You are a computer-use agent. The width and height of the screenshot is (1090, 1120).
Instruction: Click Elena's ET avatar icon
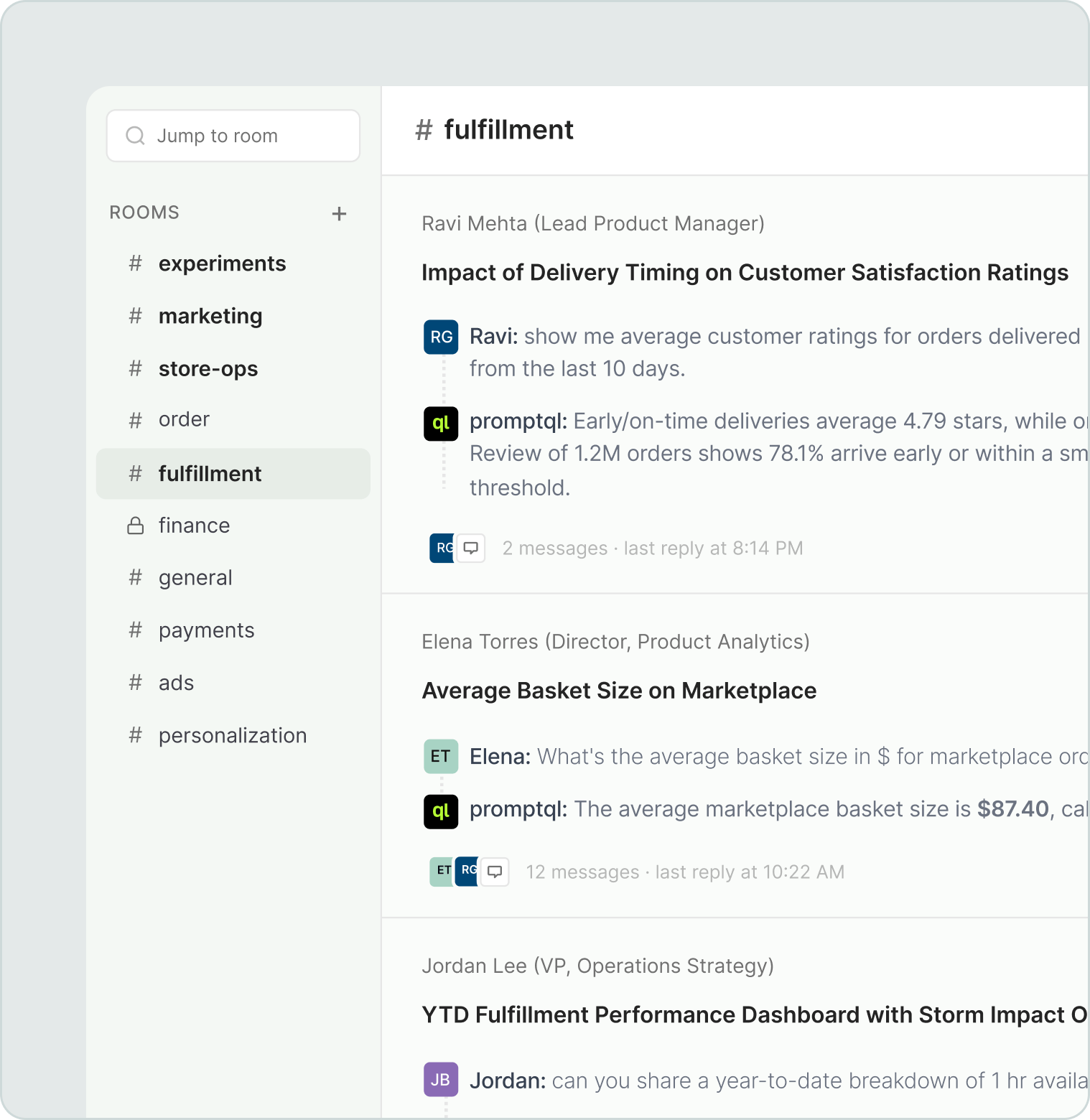[x=440, y=756]
